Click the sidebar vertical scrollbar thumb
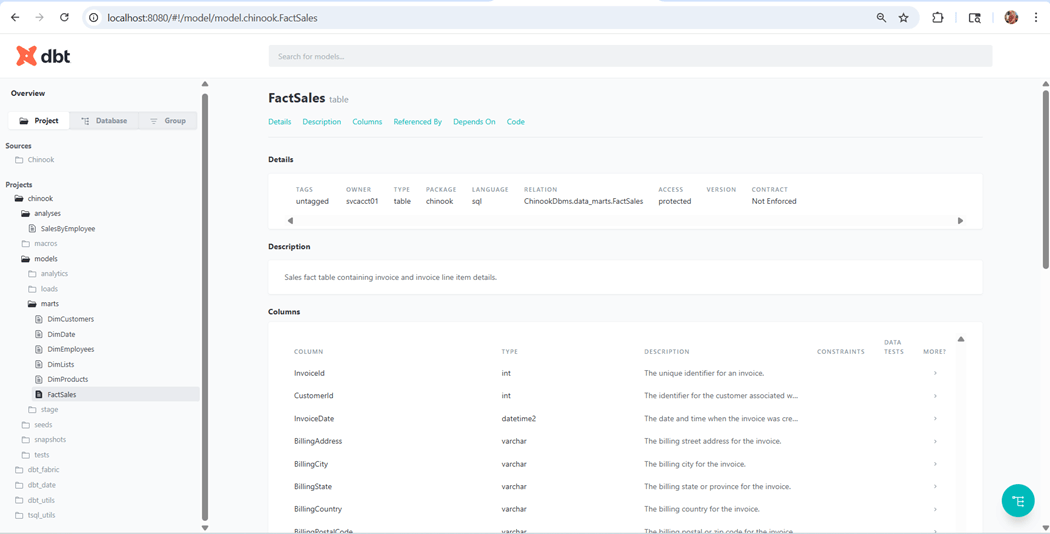Image resolution: width=1050 pixels, height=534 pixels. (205, 307)
